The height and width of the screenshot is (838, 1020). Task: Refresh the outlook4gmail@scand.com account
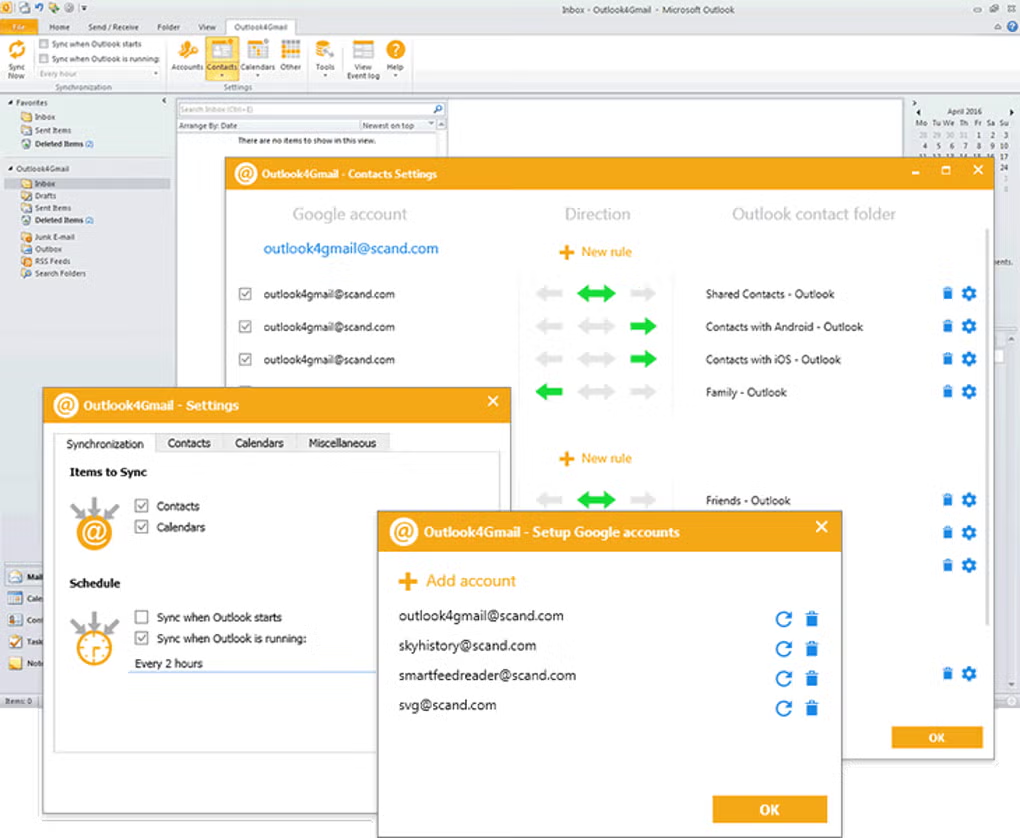coord(784,619)
